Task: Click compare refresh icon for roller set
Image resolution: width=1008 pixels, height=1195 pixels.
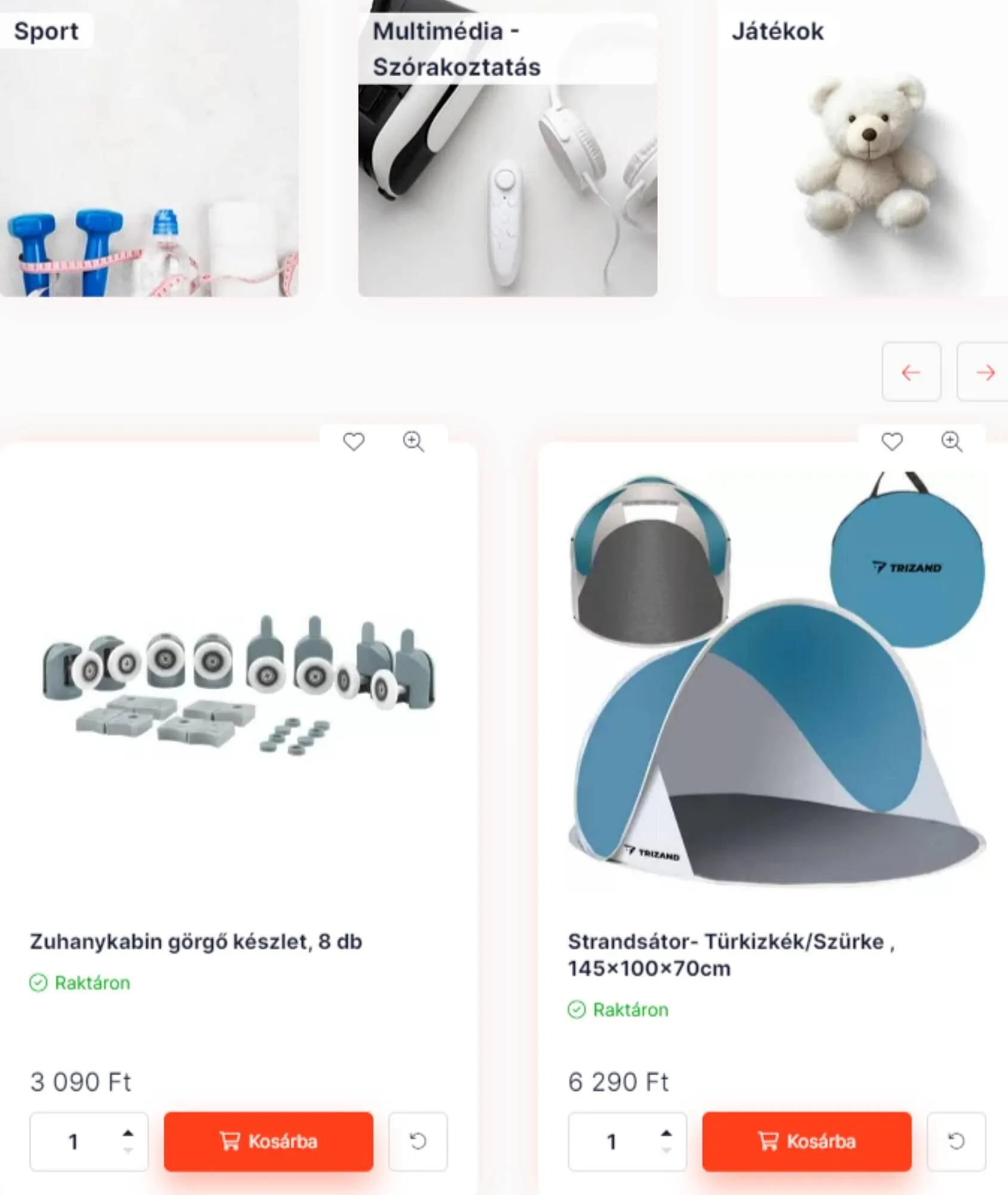Action: tap(418, 1141)
